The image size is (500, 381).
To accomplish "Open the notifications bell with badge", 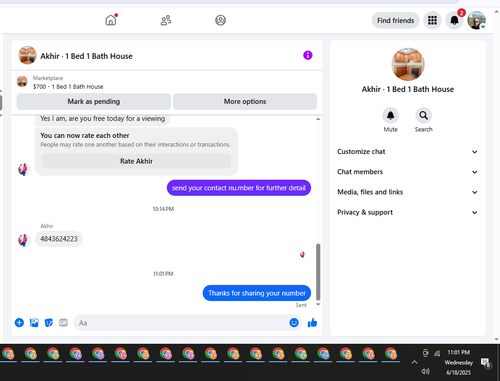I will 455,21.
